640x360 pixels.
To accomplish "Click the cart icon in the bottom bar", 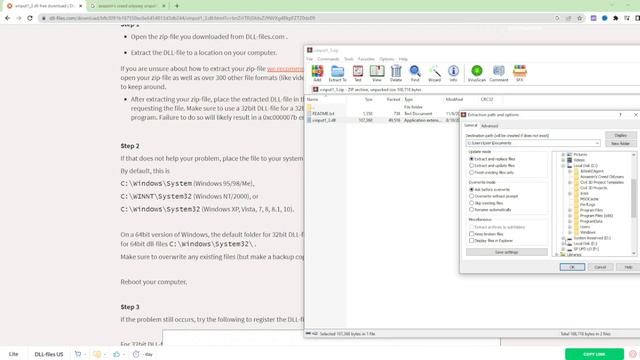I will click(x=78, y=354).
